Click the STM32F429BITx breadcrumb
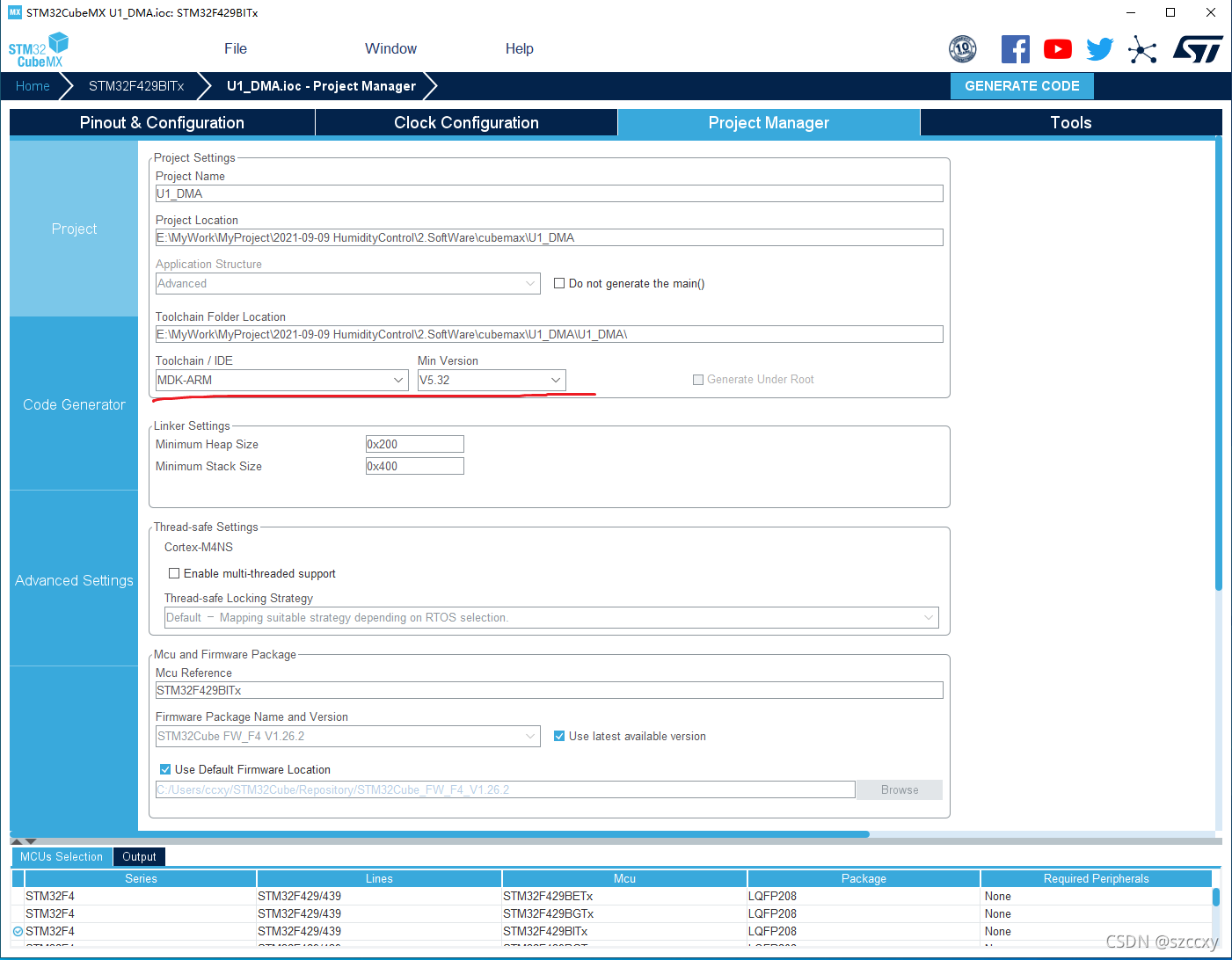Image resolution: width=1232 pixels, height=960 pixels. [136, 86]
